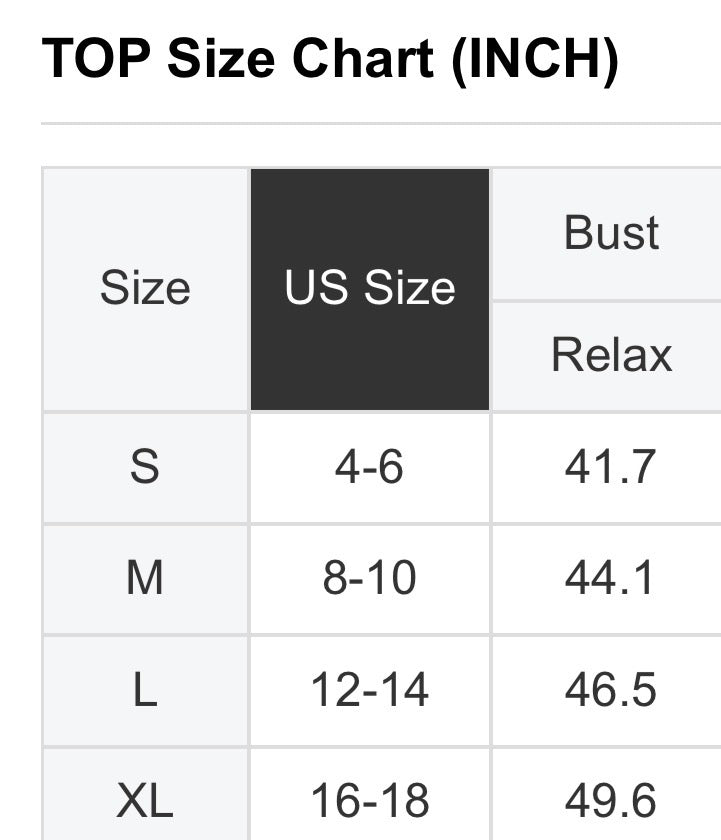Select the US Size column header

(370, 289)
